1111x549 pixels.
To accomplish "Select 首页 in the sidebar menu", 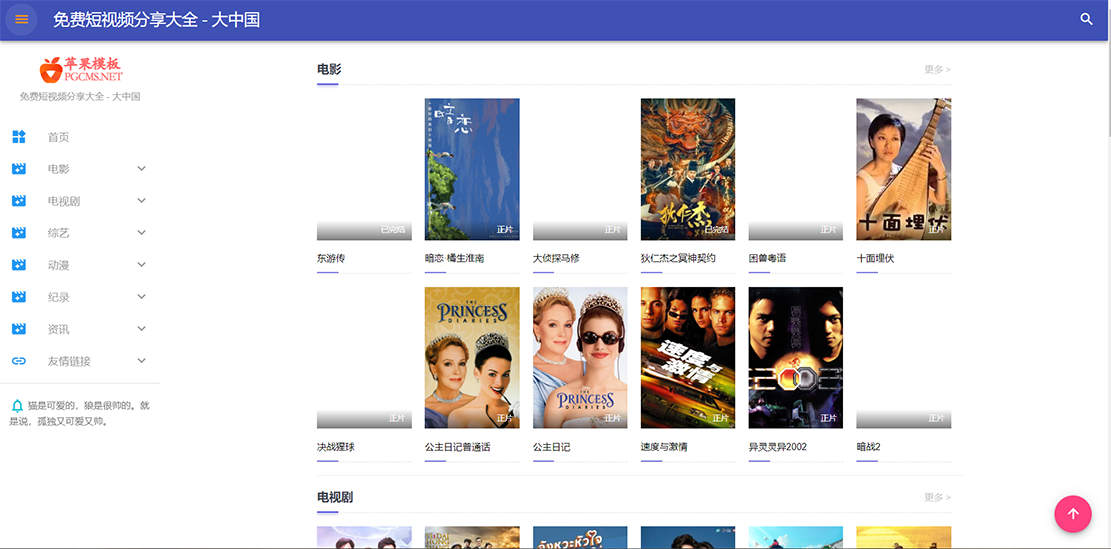I will pyautogui.click(x=58, y=137).
